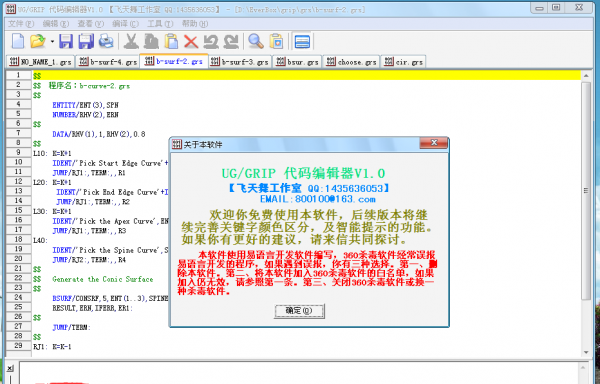
Task: Click the editor vertical scrollbar thumb
Action: click(x=586, y=190)
